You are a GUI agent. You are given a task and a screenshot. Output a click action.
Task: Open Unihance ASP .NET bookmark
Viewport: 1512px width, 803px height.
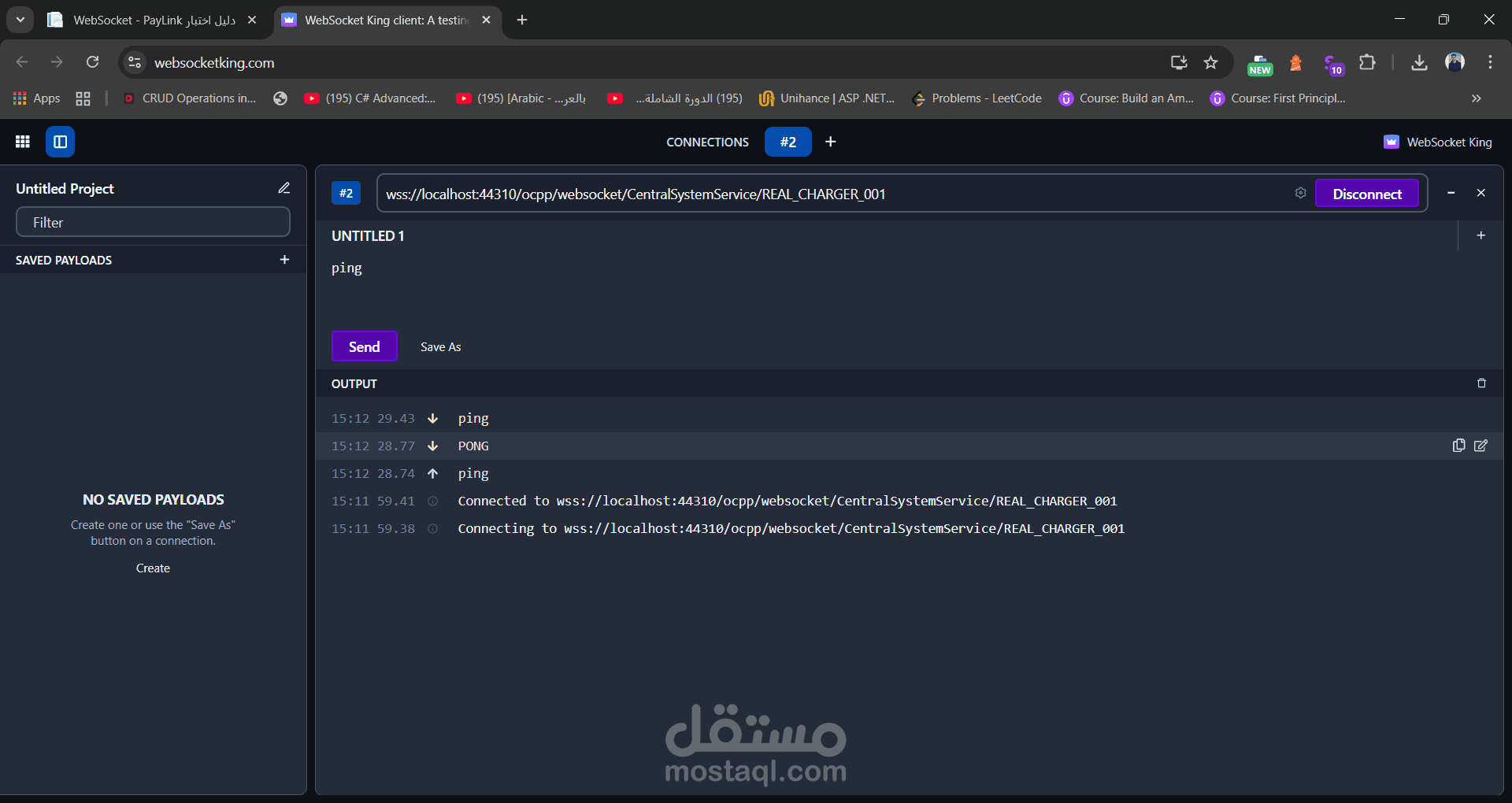point(827,98)
